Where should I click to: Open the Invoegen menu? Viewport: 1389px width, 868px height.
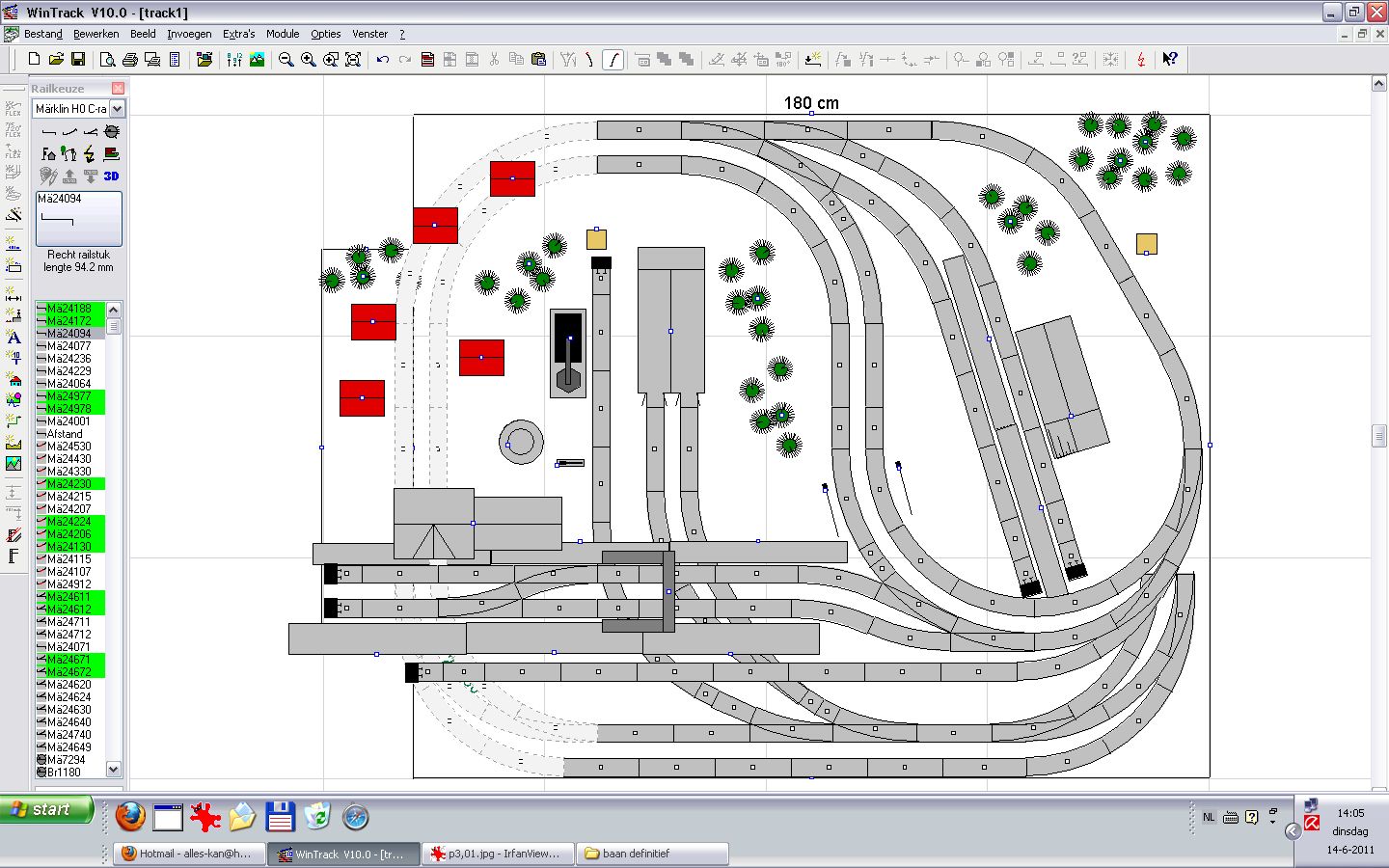[x=189, y=34]
